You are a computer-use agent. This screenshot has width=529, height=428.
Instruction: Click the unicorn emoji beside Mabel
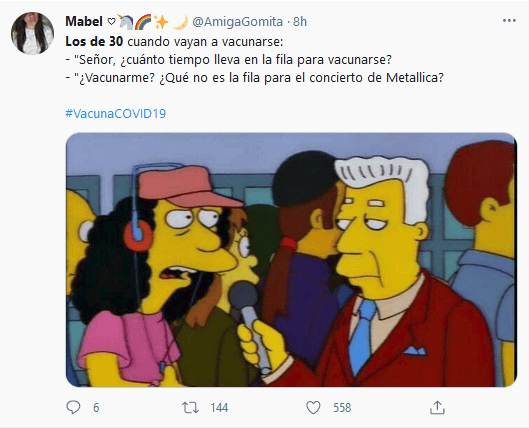(x=125, y=22)
